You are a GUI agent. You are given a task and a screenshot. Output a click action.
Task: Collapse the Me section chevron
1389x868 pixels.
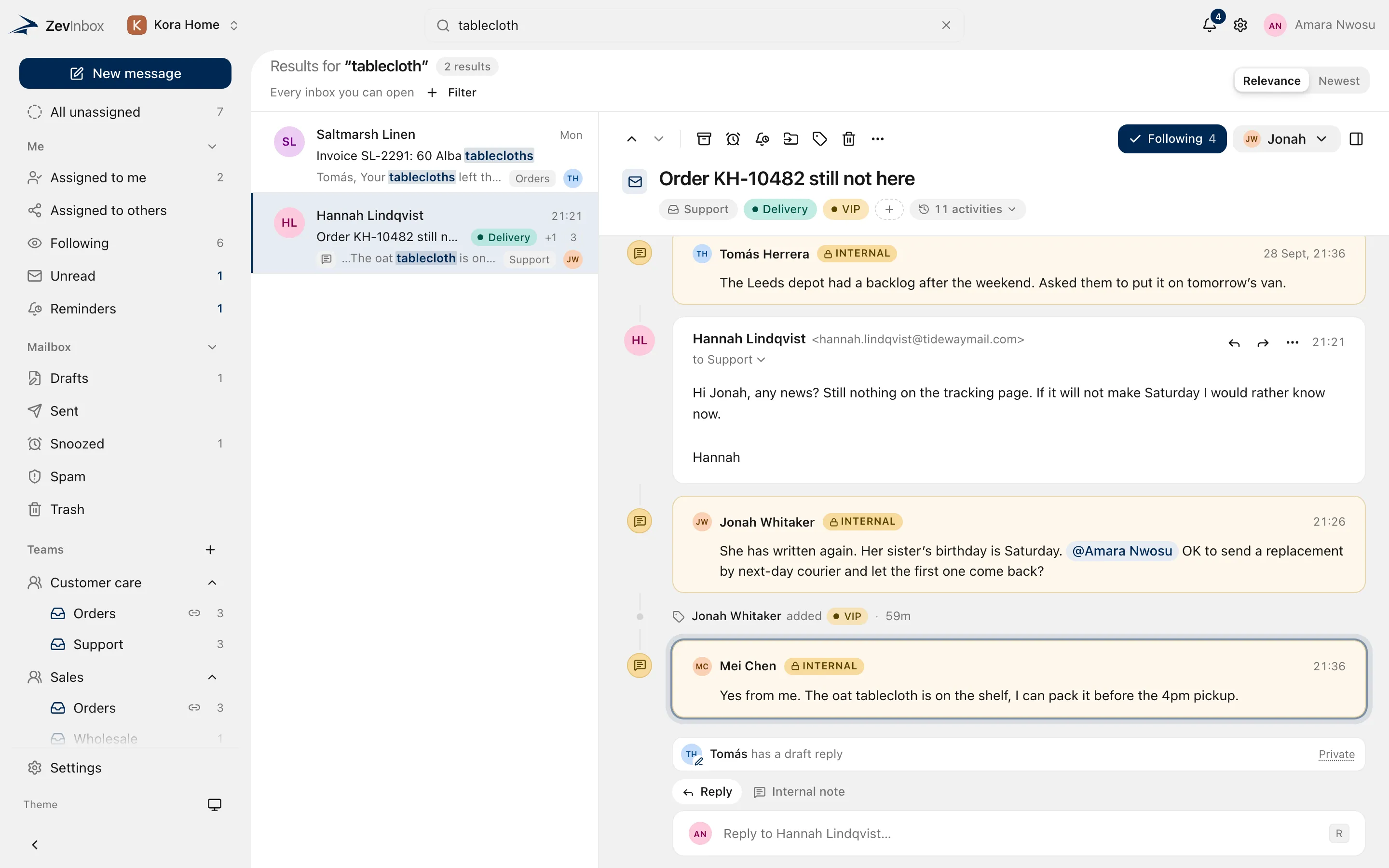[212, 147]
